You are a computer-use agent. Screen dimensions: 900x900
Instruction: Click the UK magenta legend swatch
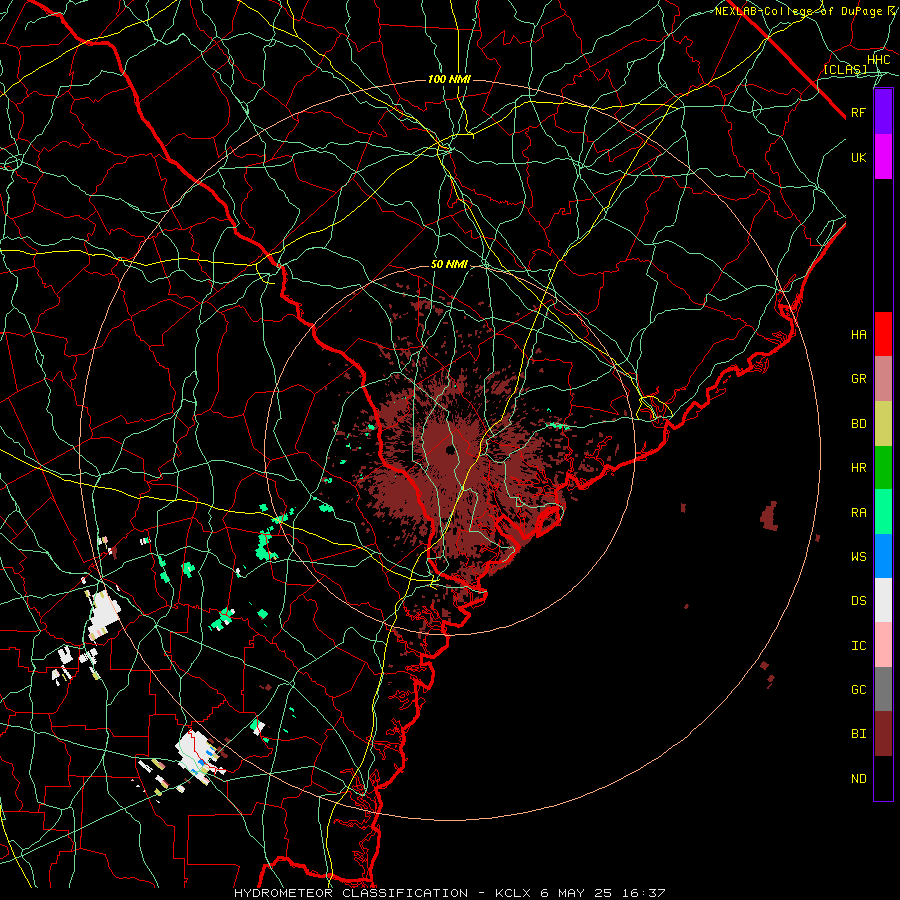[883, 157]
